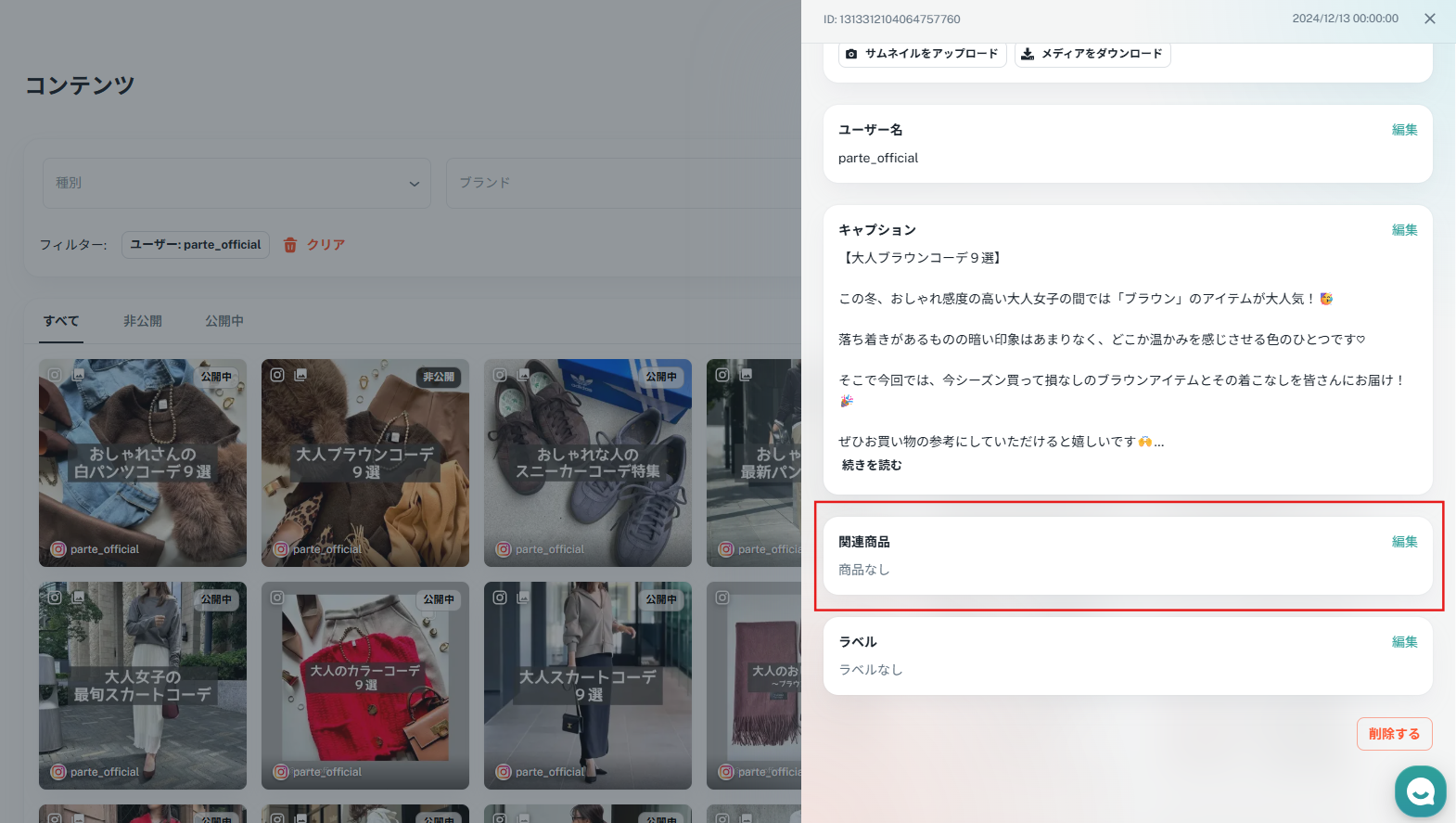Edit the ラベル section
This screenshot has height=823, width=1456.
pos(1404,642)
